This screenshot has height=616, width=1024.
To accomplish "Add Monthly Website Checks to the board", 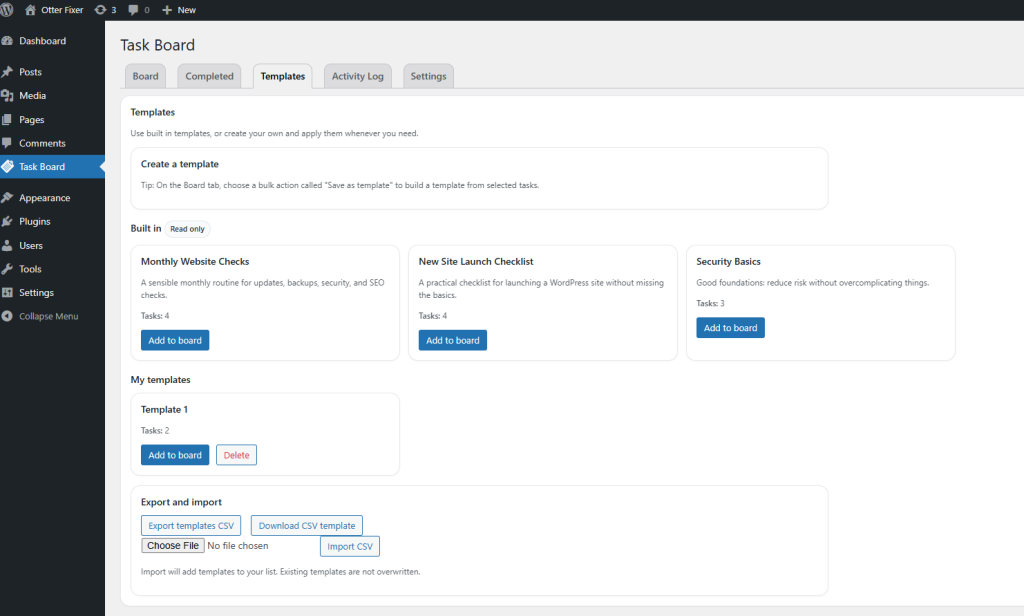I will coord(174,340).
